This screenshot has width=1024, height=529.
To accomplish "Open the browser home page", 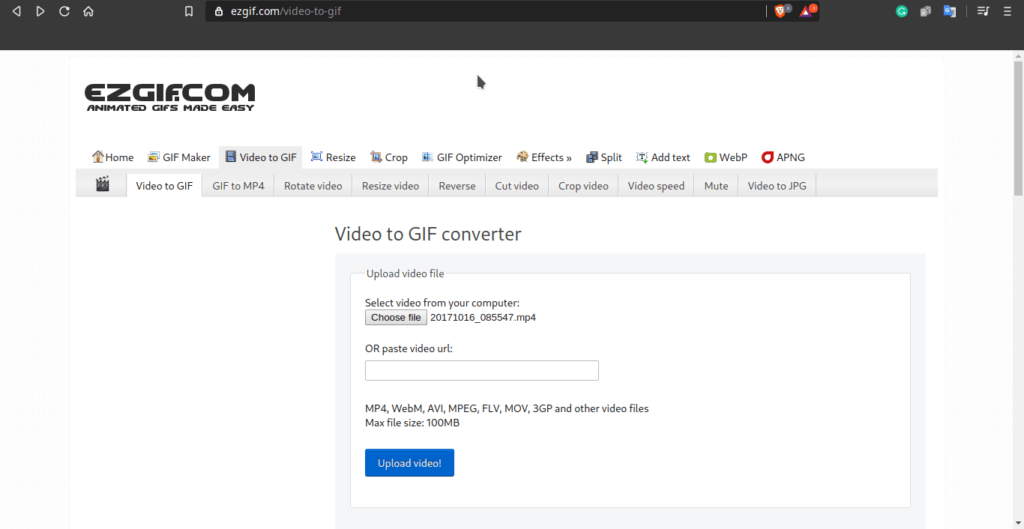I will (x=88, y=11).
